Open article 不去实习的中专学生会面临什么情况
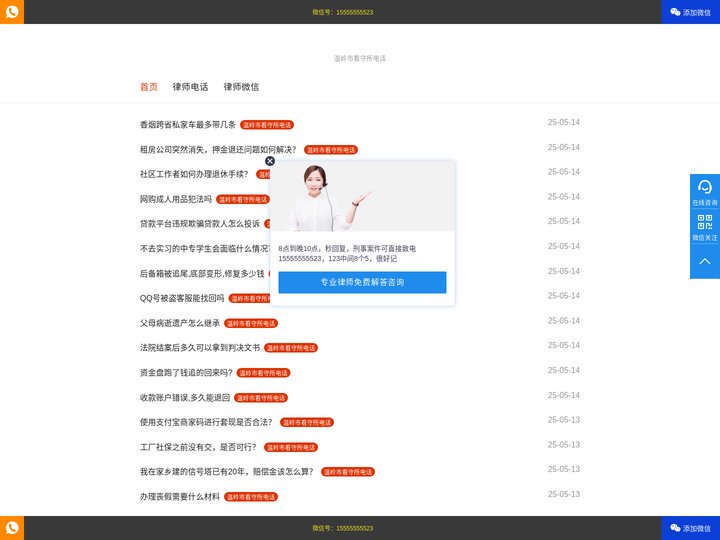The width and height of the screenshot is (720, 540). point(205,248)
